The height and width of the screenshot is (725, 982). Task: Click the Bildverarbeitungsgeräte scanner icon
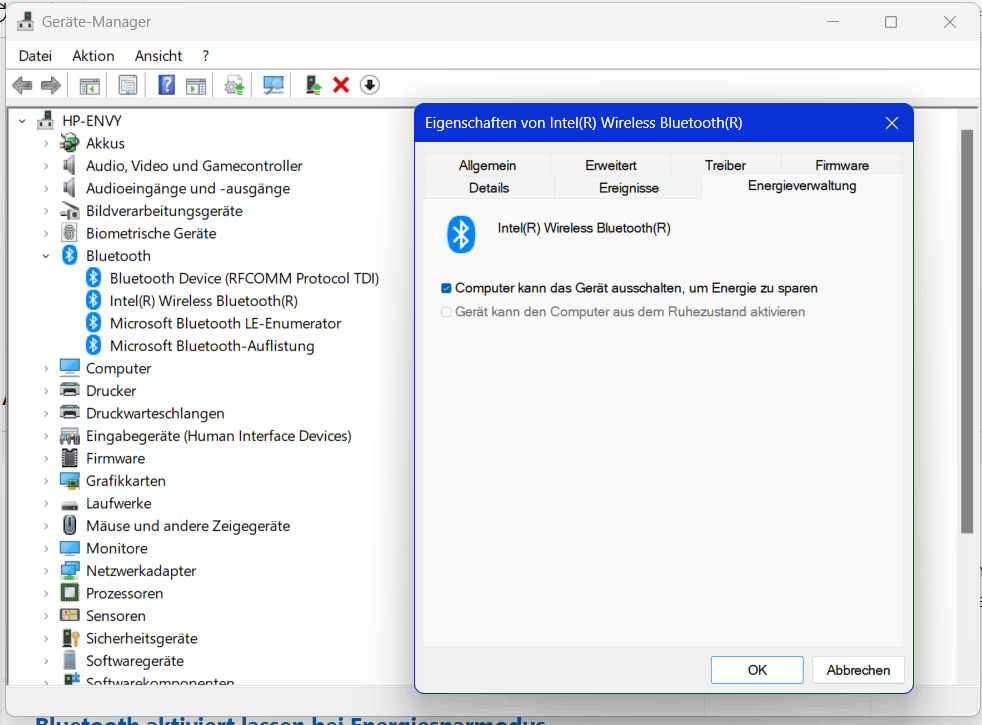pos(70,212)
